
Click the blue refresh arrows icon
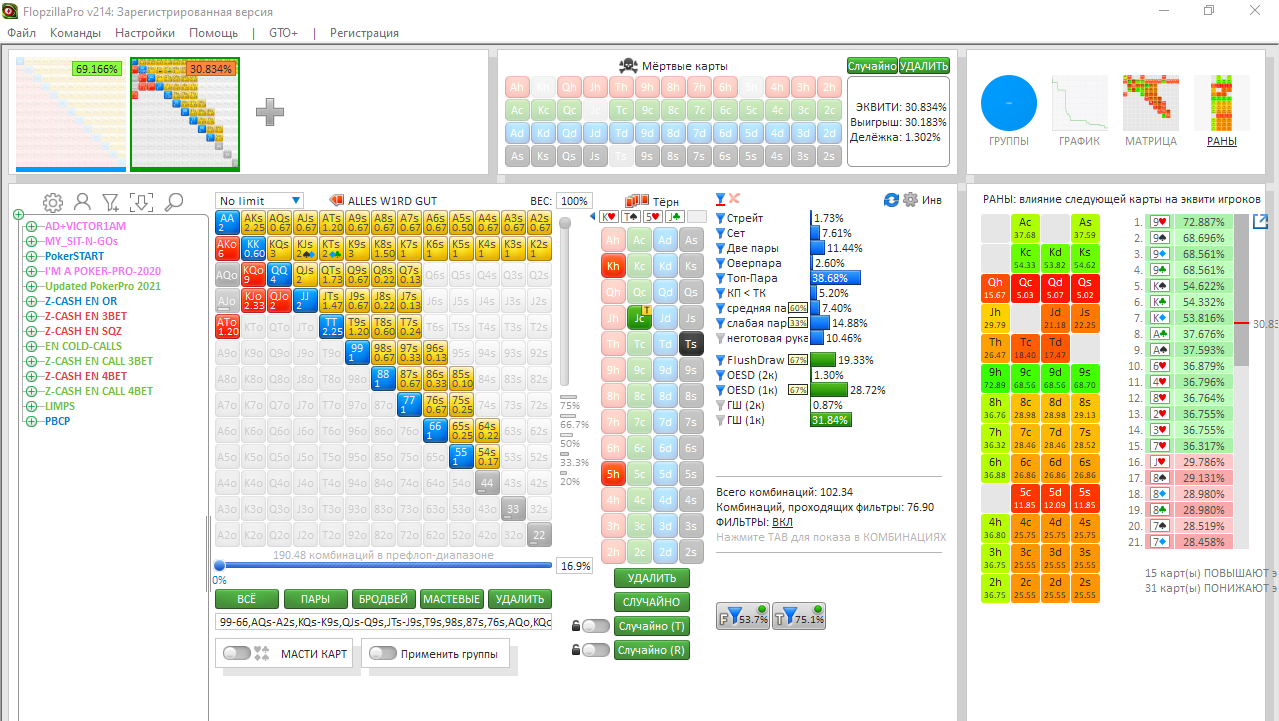click(x=891, y=200)
